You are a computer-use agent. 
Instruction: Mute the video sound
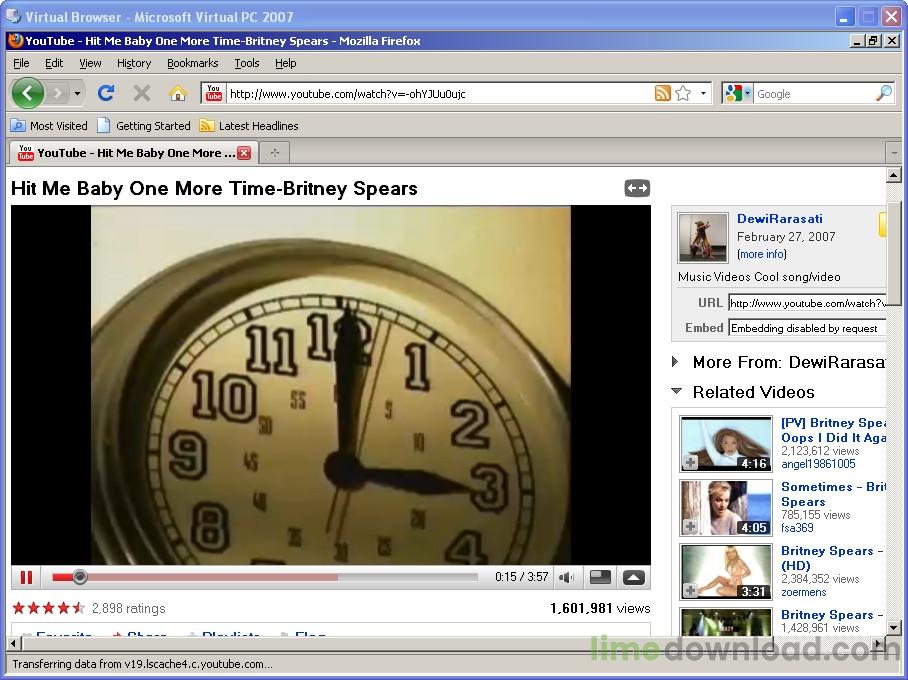[567, 577]
